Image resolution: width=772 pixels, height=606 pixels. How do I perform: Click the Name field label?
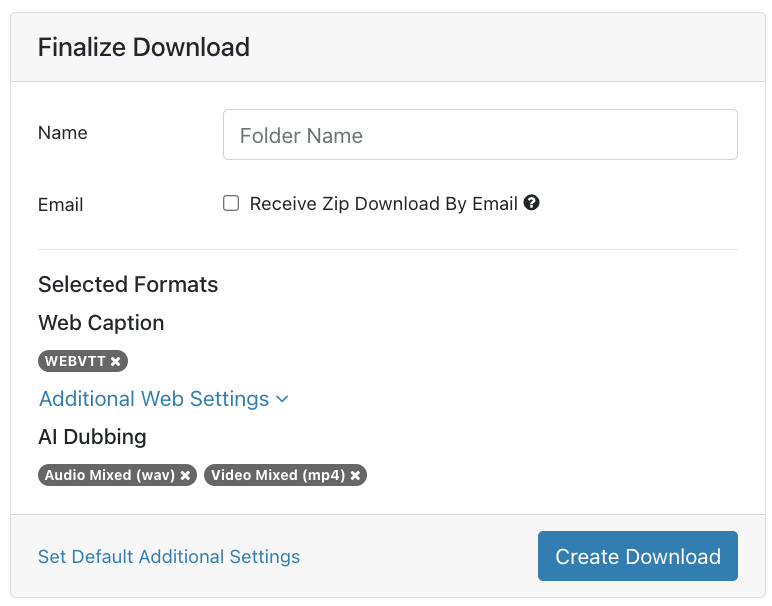pyautogui.click(x=63, y=133)
